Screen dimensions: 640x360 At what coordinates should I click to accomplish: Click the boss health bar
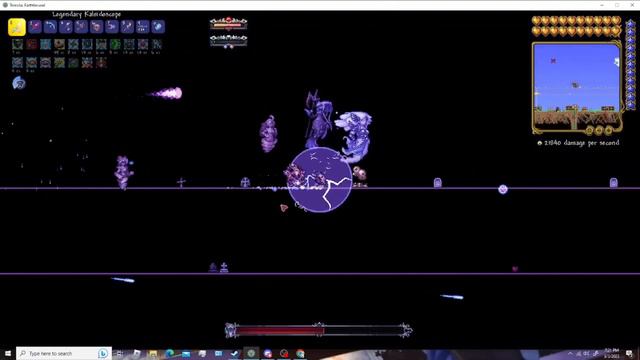[x=319, y=330]
